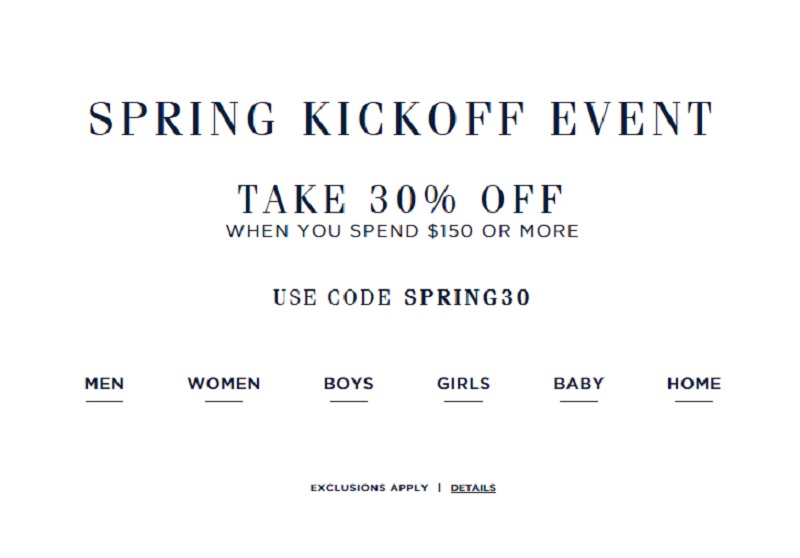Browse the BABY category
The width and height of the screenshot is (800, 558).
(x=579, y=384)
